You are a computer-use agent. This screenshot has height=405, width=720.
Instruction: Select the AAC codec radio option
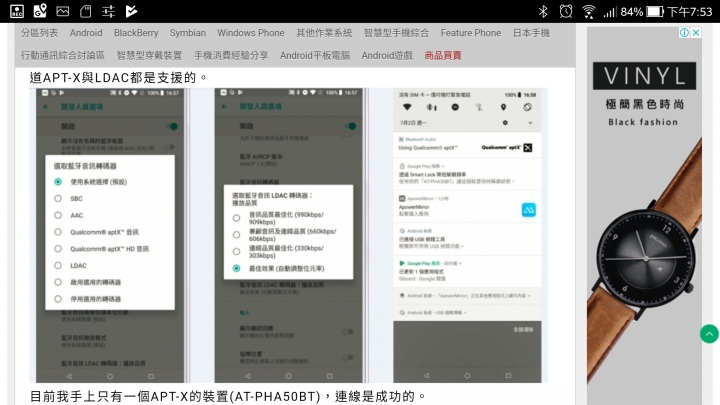click(57, 215)
